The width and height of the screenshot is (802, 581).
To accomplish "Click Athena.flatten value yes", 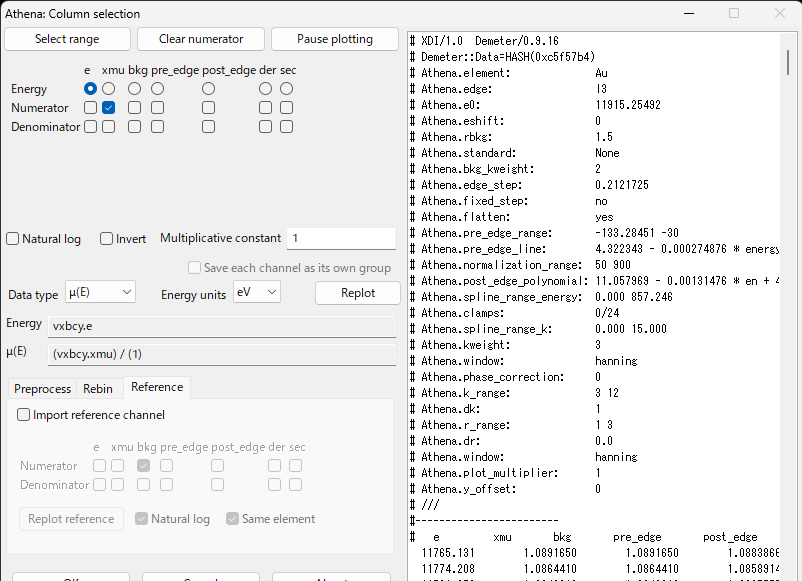I will click(x=604, y=217).
